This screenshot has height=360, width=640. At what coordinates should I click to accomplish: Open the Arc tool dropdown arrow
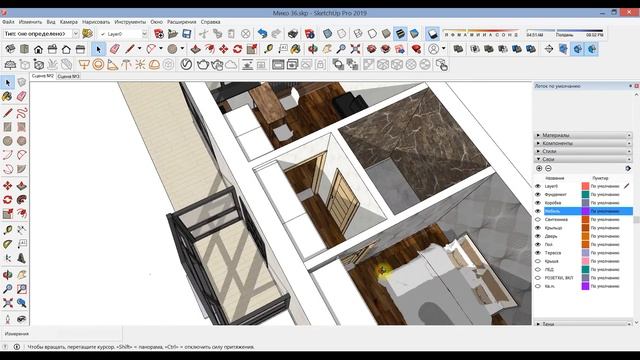pyautogui.click(x=161, y=49)
